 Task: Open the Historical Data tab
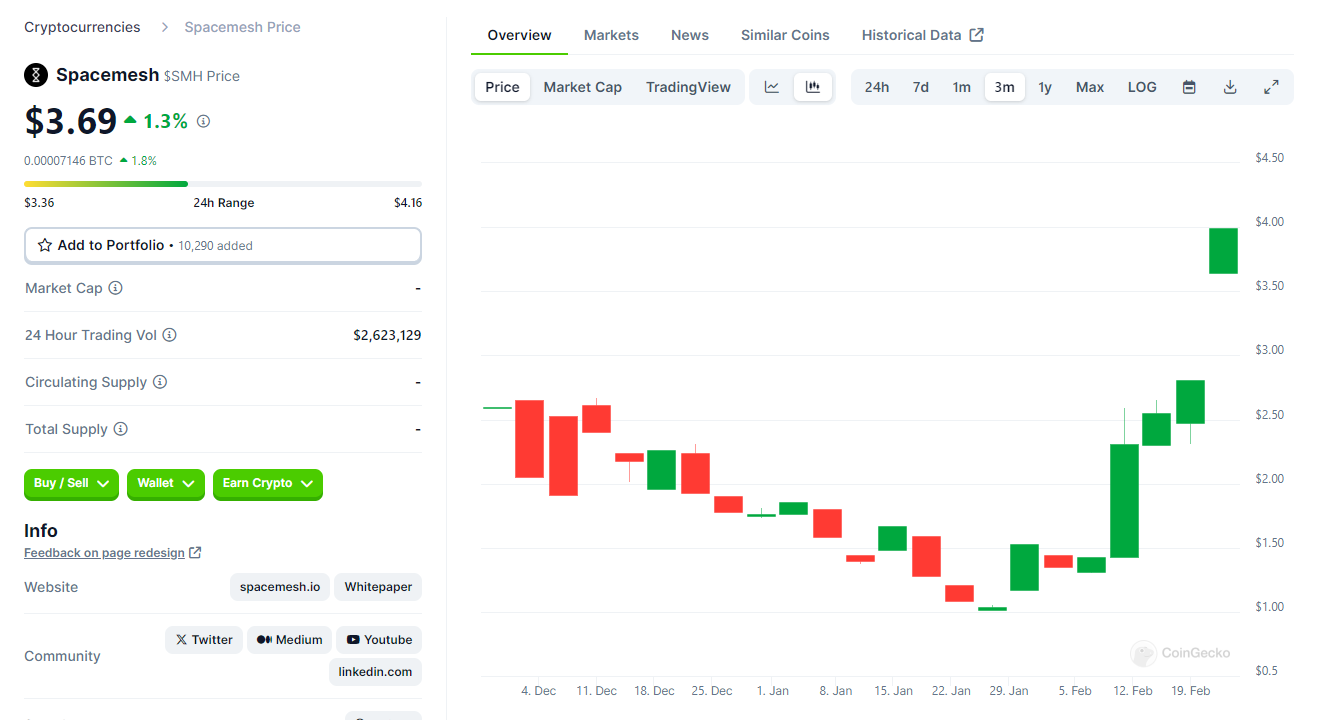tap(922, 35)
